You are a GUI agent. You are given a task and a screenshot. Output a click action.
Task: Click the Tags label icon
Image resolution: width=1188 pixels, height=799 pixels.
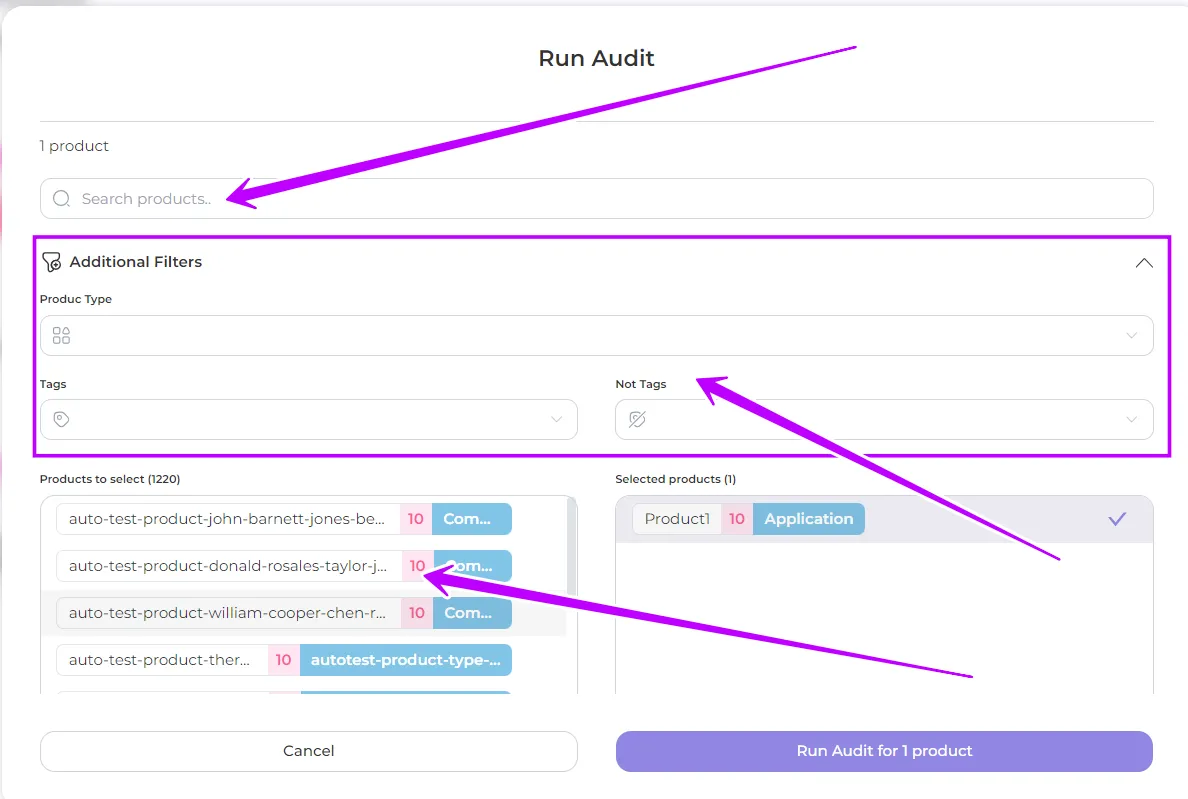(62, 420)
